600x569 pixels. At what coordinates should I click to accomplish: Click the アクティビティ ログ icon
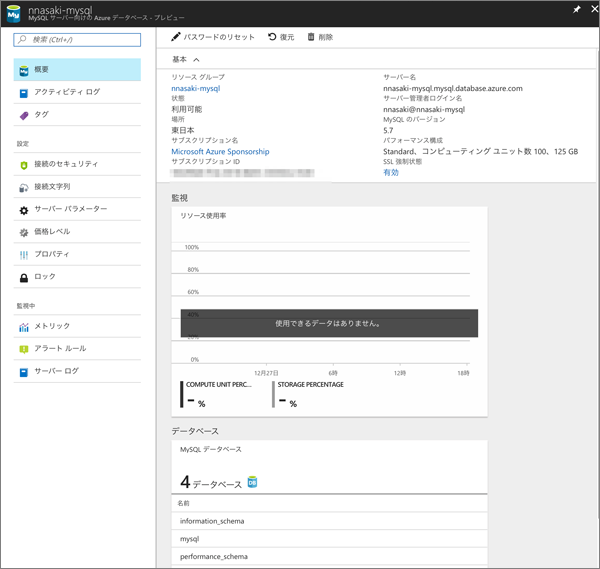(24, 93)
